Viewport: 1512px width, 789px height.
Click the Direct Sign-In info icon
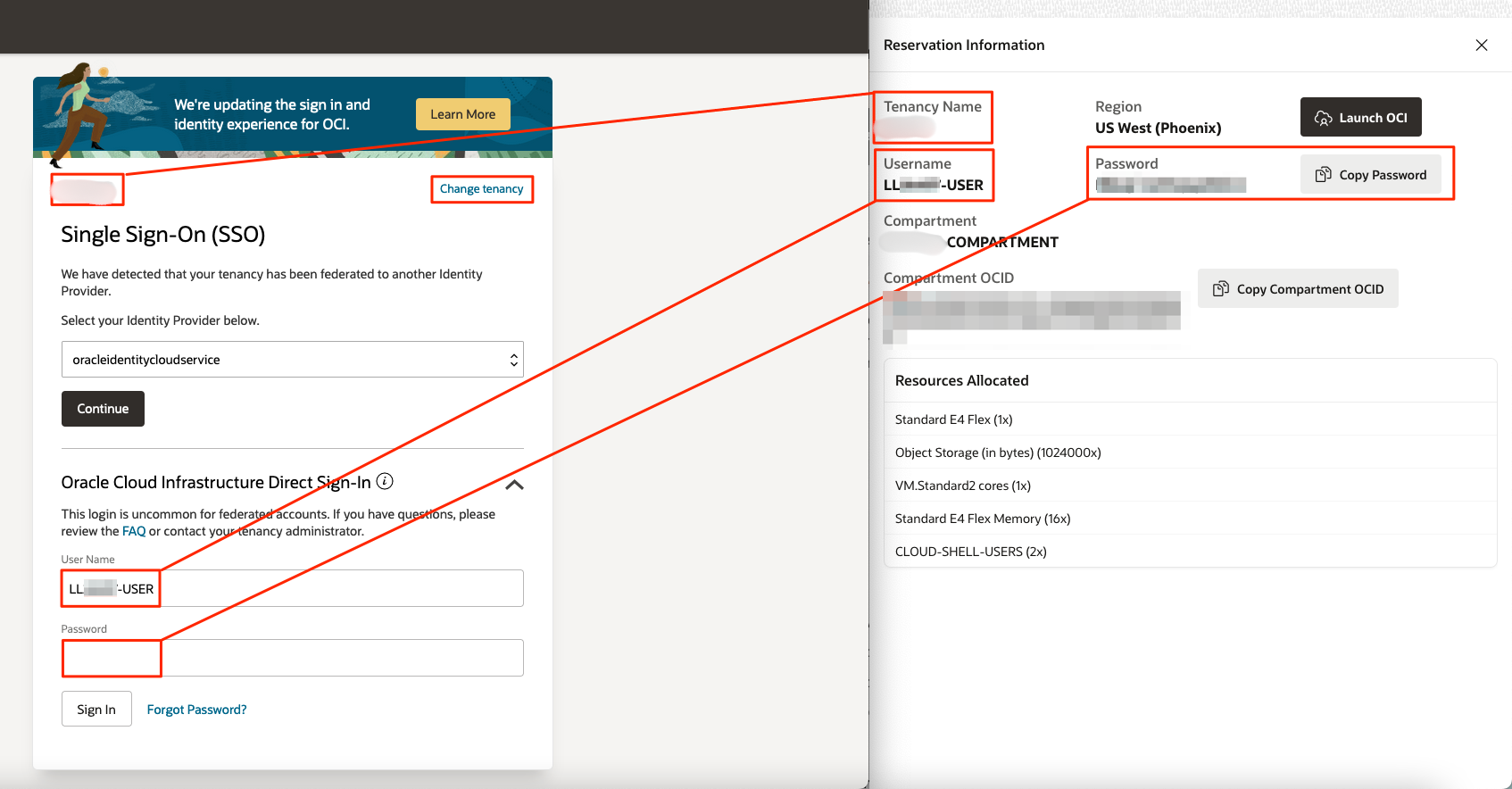click(x=385, y=481)
